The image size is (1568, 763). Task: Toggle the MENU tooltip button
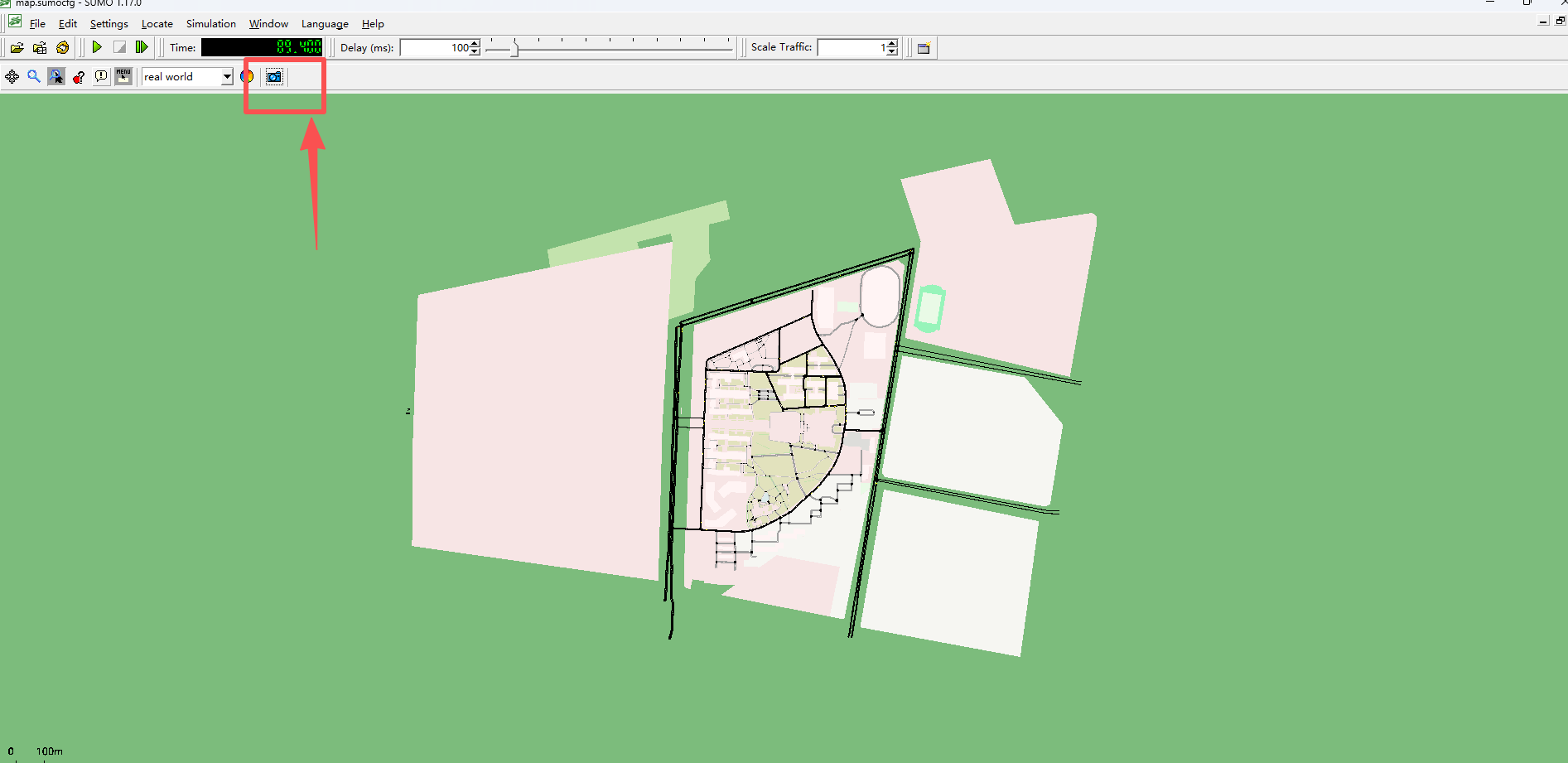click(123, 76)
